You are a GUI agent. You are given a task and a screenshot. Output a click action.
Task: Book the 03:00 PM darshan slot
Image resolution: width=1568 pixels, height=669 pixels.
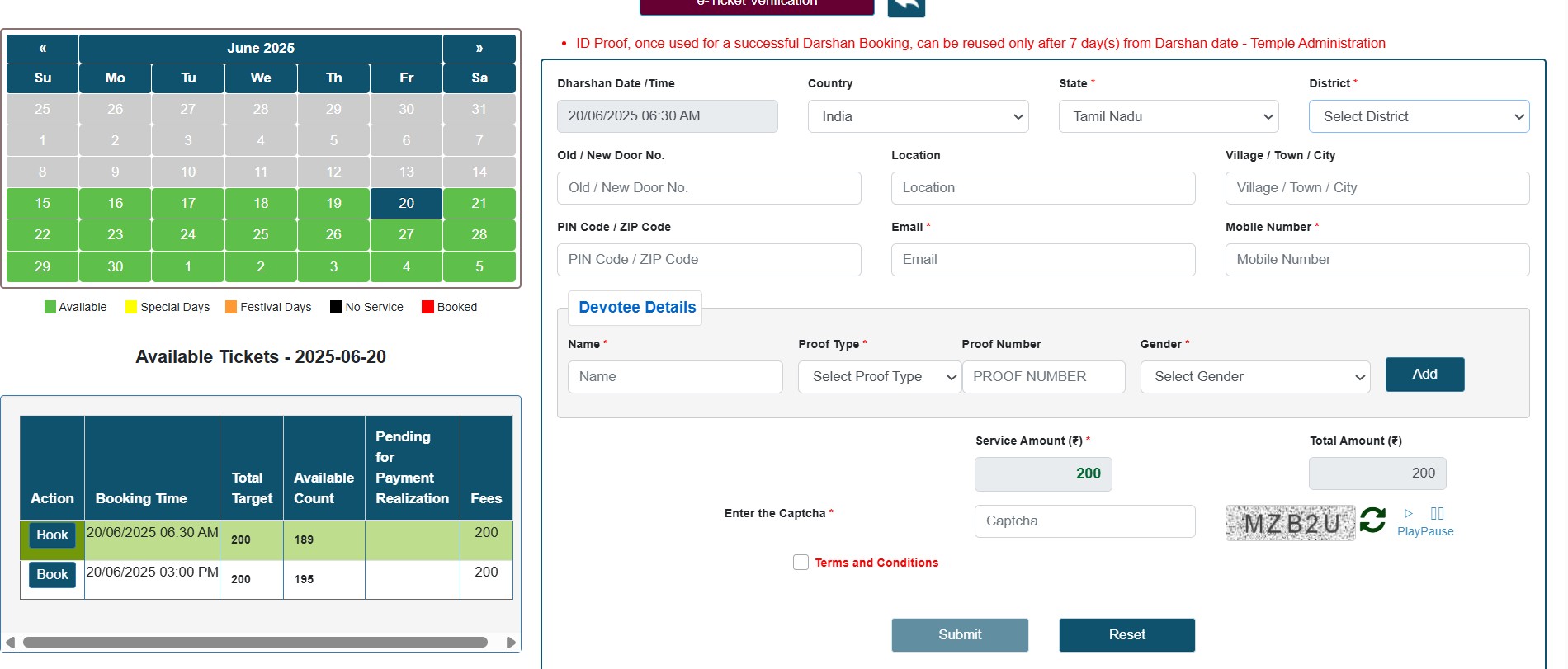(52, 575)
